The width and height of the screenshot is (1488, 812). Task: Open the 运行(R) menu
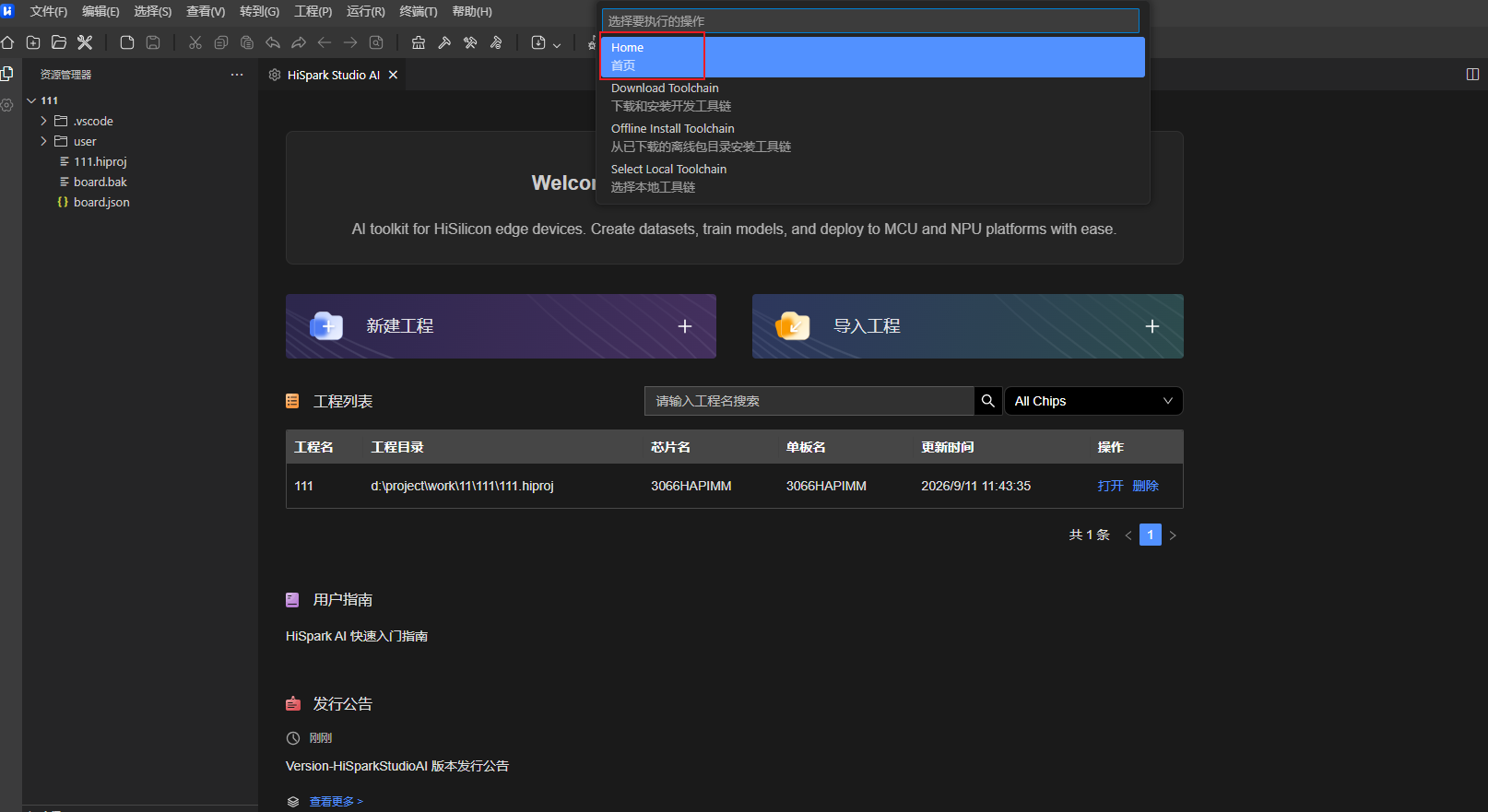pyautogui.click(x=366, y=12)
